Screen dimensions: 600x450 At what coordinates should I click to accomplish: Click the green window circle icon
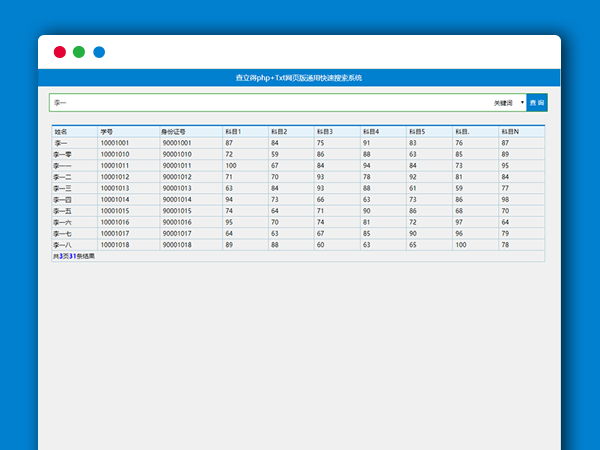tap(79, 52)
